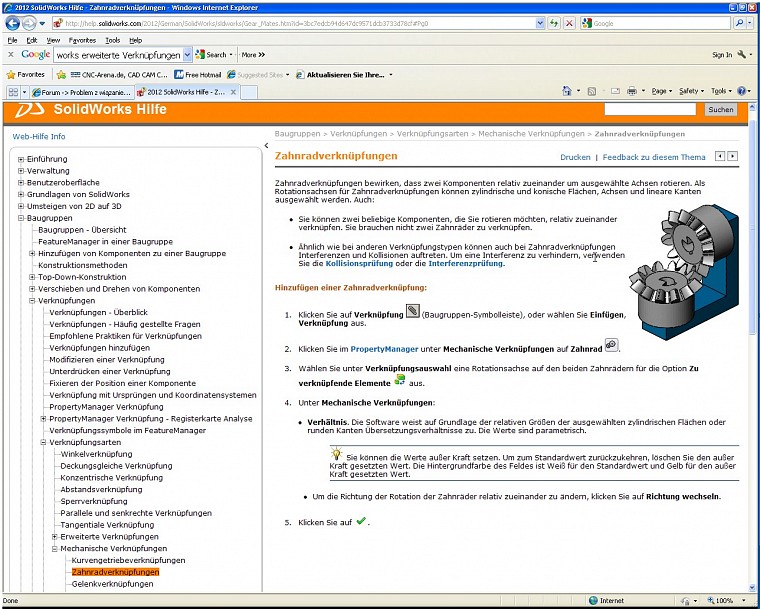The height and width of the screenshot is (609, 760).
Task: Expand Top-Down-Konstruktion node
Action: 32,277
